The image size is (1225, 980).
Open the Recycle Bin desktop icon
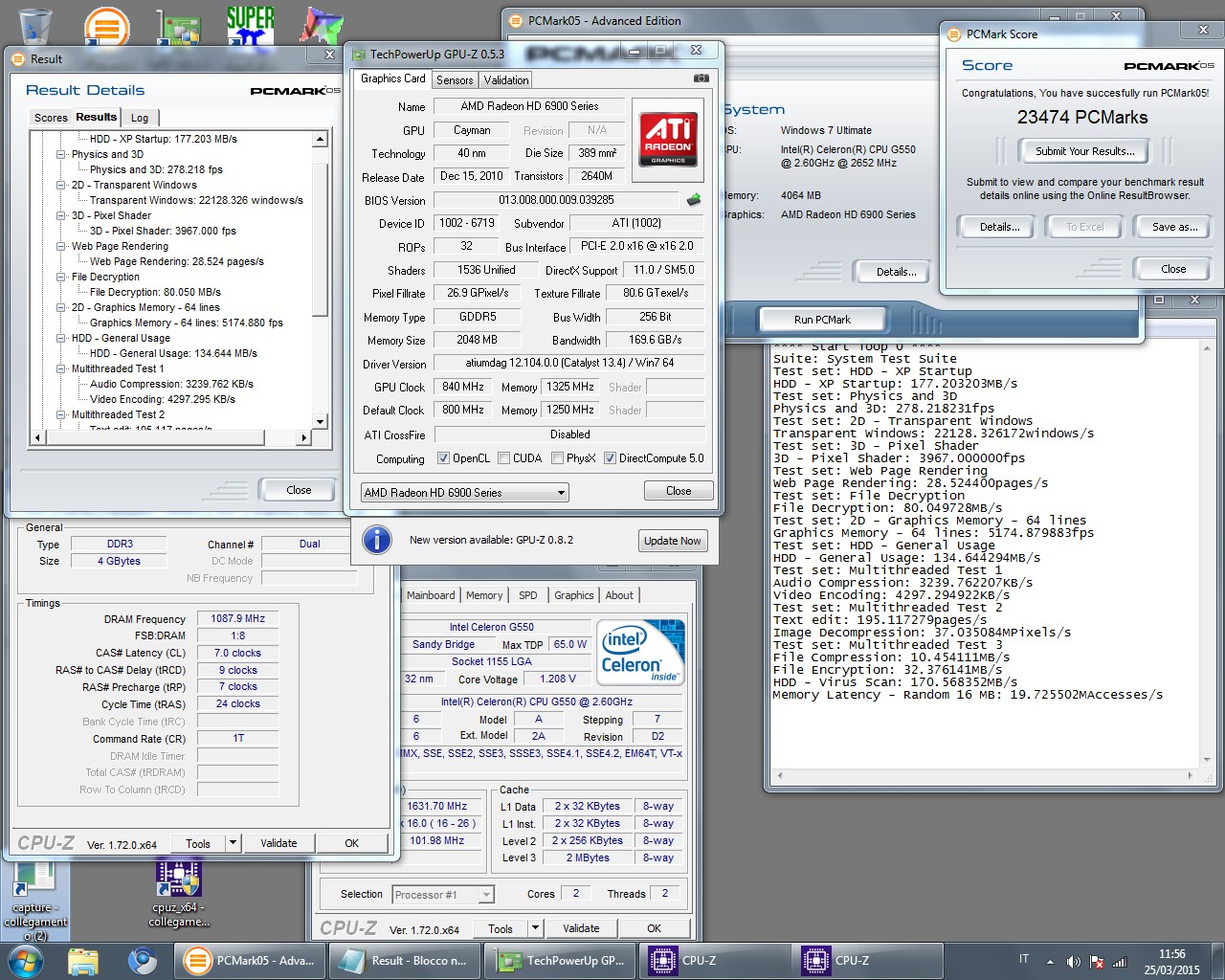click(35, 26)
